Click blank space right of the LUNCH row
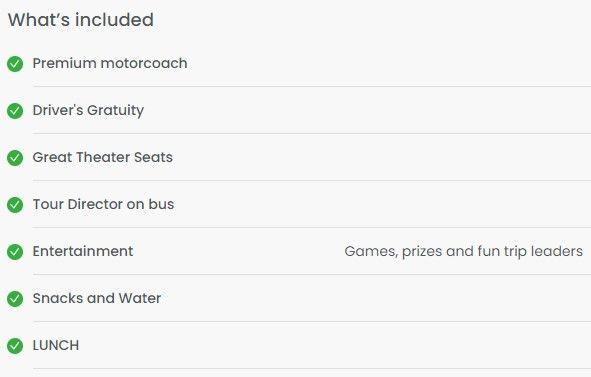This screenshot has height=377, width=591. point(335,345)
